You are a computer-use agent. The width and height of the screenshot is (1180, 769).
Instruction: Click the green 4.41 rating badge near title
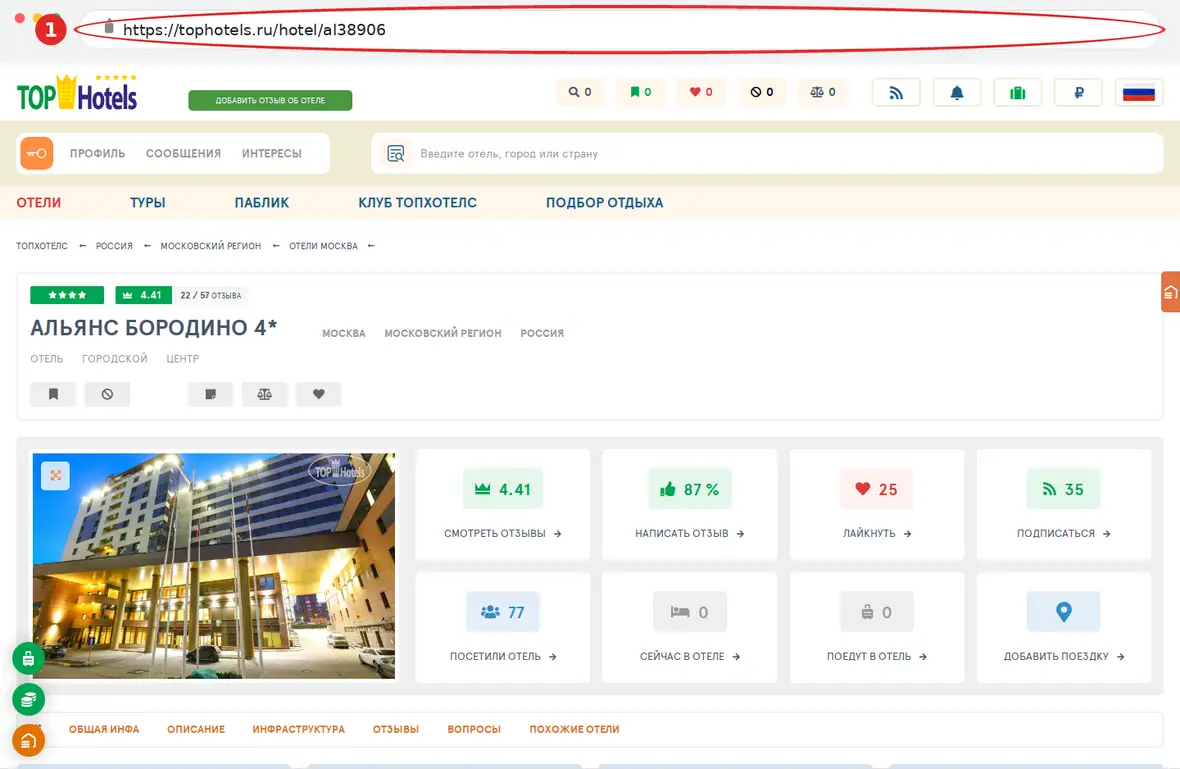(144, 295)
